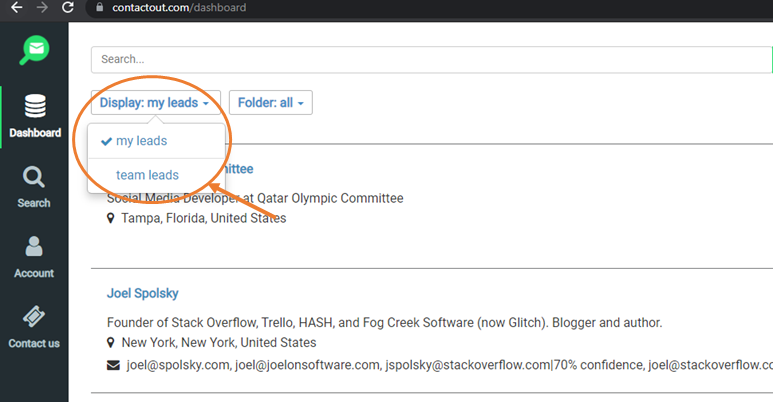Click the browser address bar URL

coord(179,7)
